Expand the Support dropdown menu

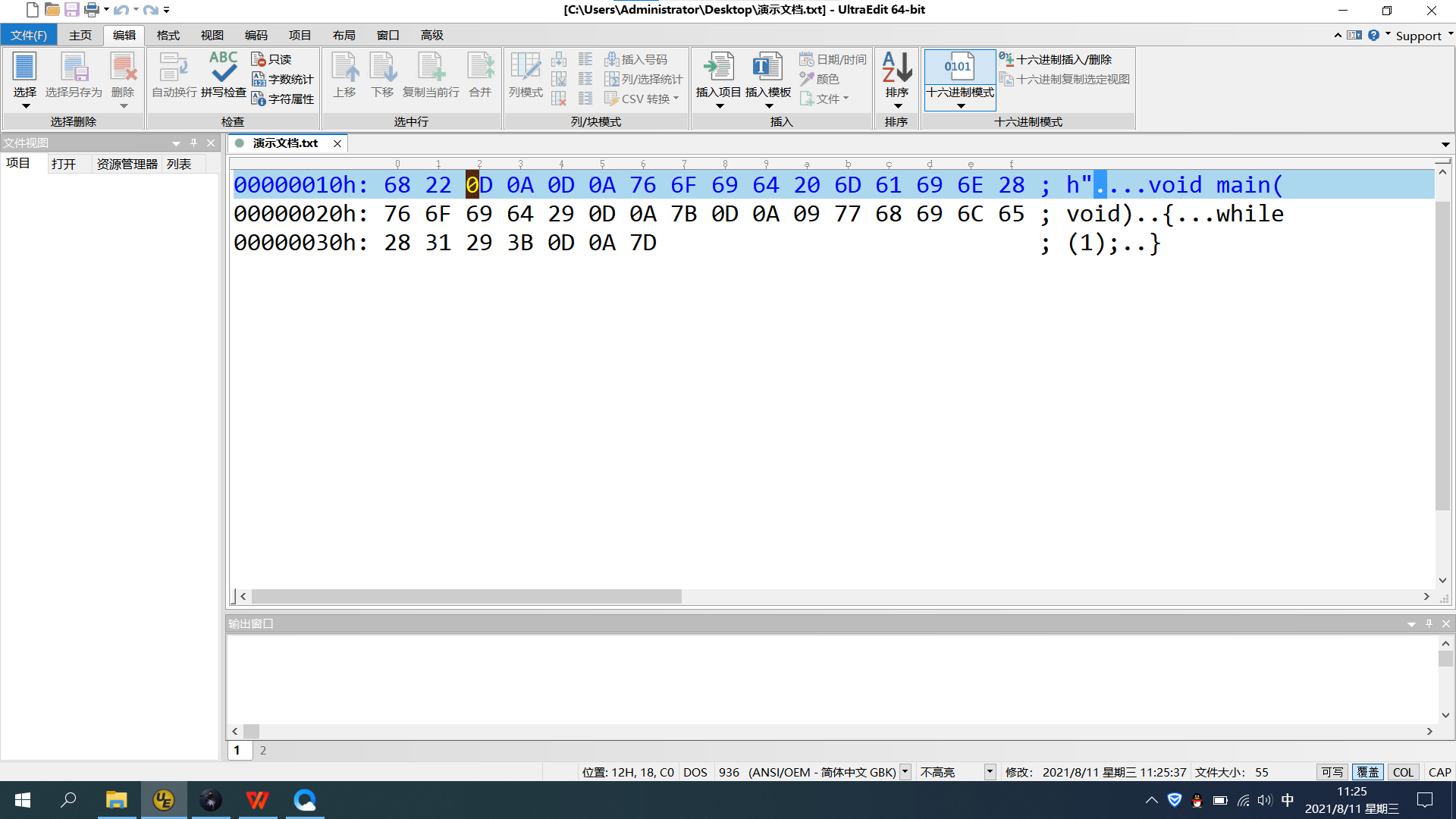click(1451, 34)
